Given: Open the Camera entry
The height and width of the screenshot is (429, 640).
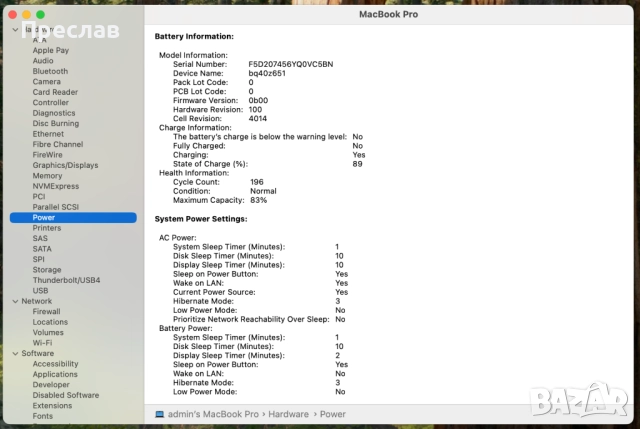Looking at the screenshot, I should click(47, 82).
